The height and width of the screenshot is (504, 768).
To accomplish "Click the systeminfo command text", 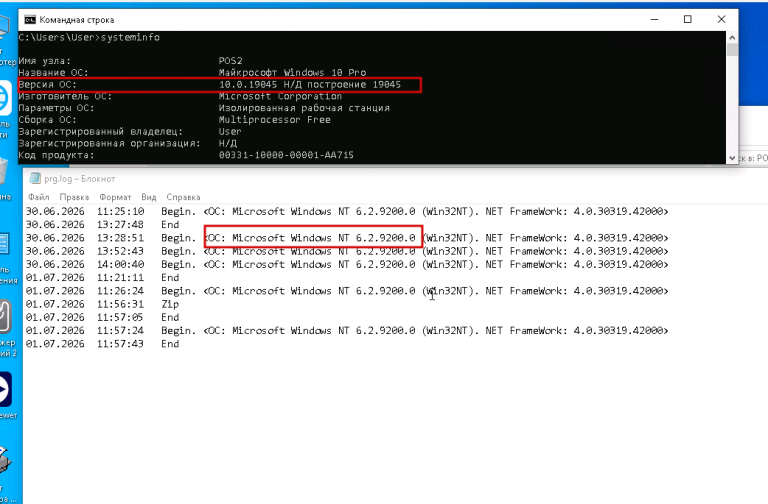I will 130,37.
